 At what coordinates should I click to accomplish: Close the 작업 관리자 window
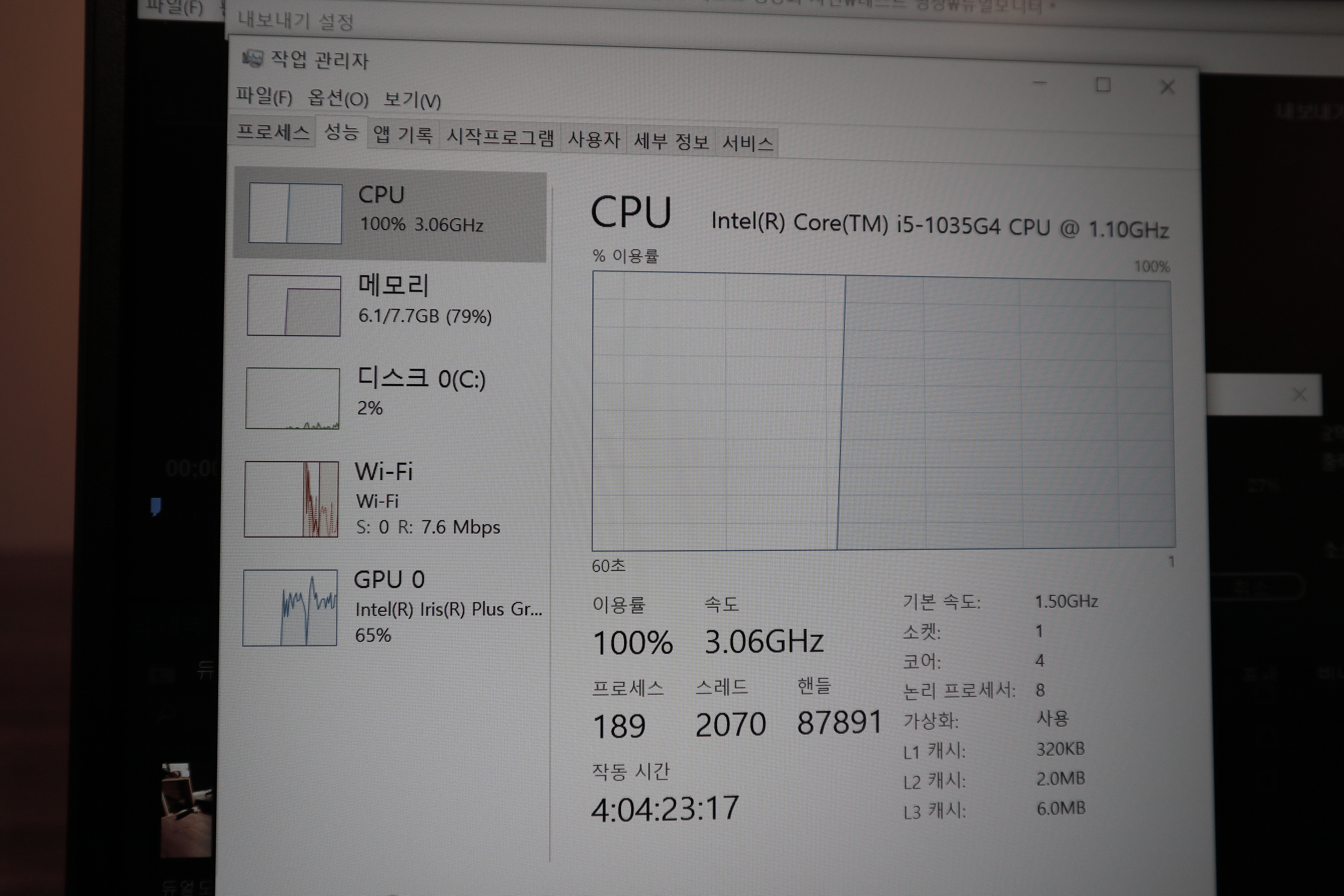pyautogui.click(x=1167, y=87)
